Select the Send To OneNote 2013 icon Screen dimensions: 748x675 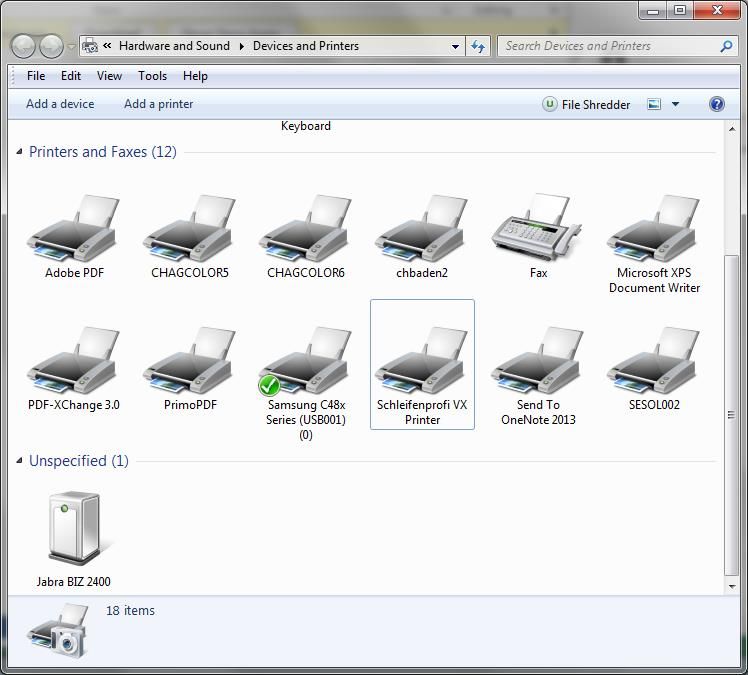point(537,360)
